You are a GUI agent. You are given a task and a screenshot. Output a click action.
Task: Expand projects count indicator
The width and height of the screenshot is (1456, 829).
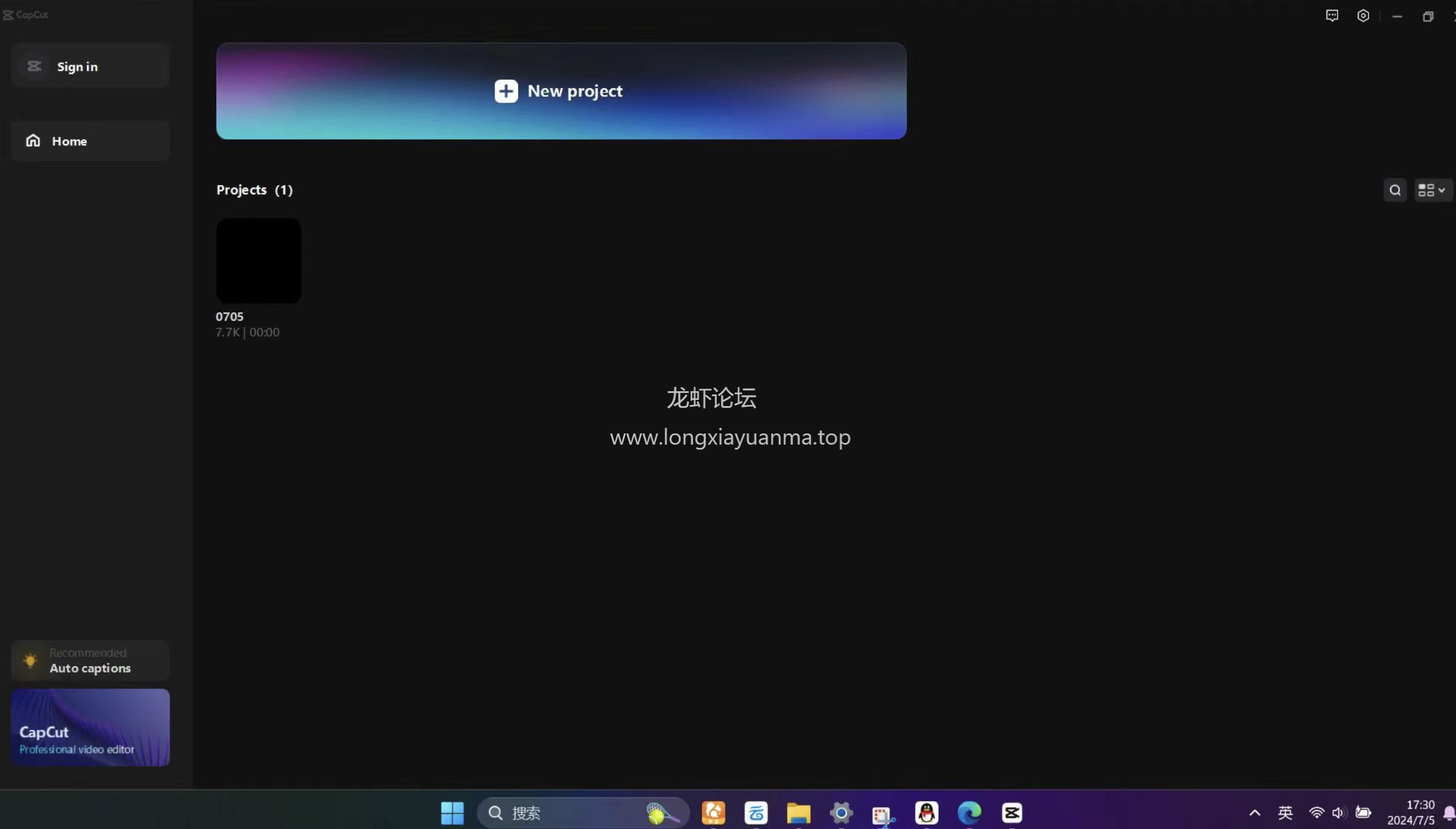coord(283,190)
